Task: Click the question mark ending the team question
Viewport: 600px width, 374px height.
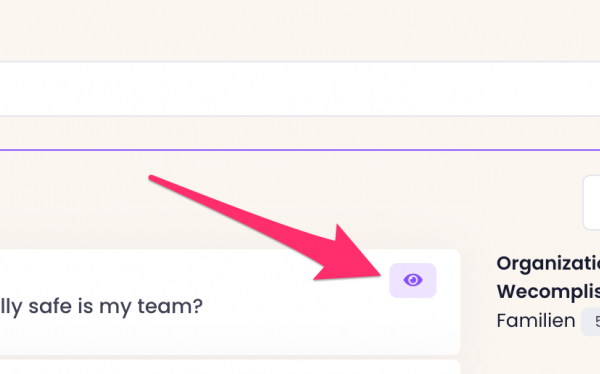Action: tap(197, 305)
